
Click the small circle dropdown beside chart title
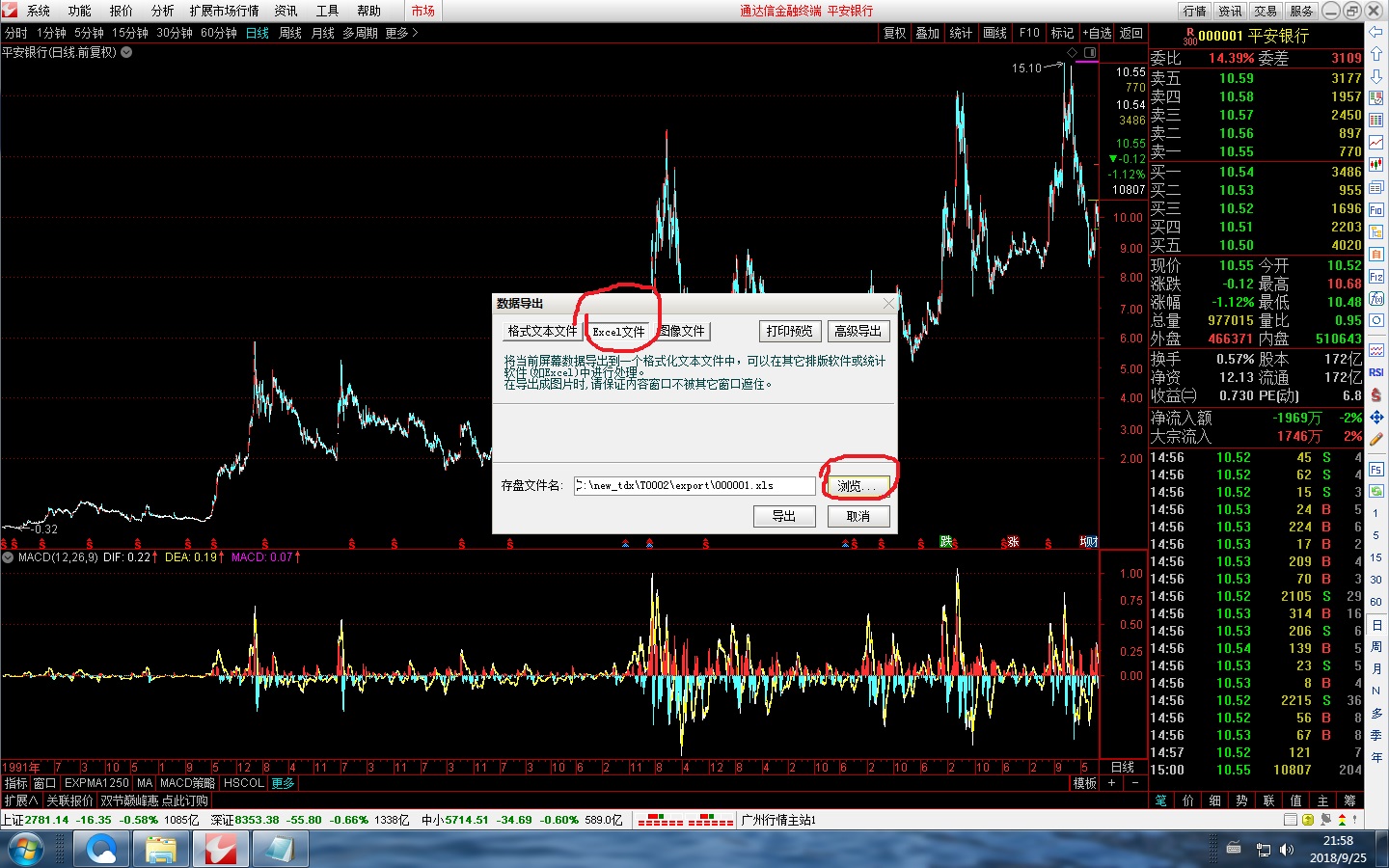coord(126,52)
